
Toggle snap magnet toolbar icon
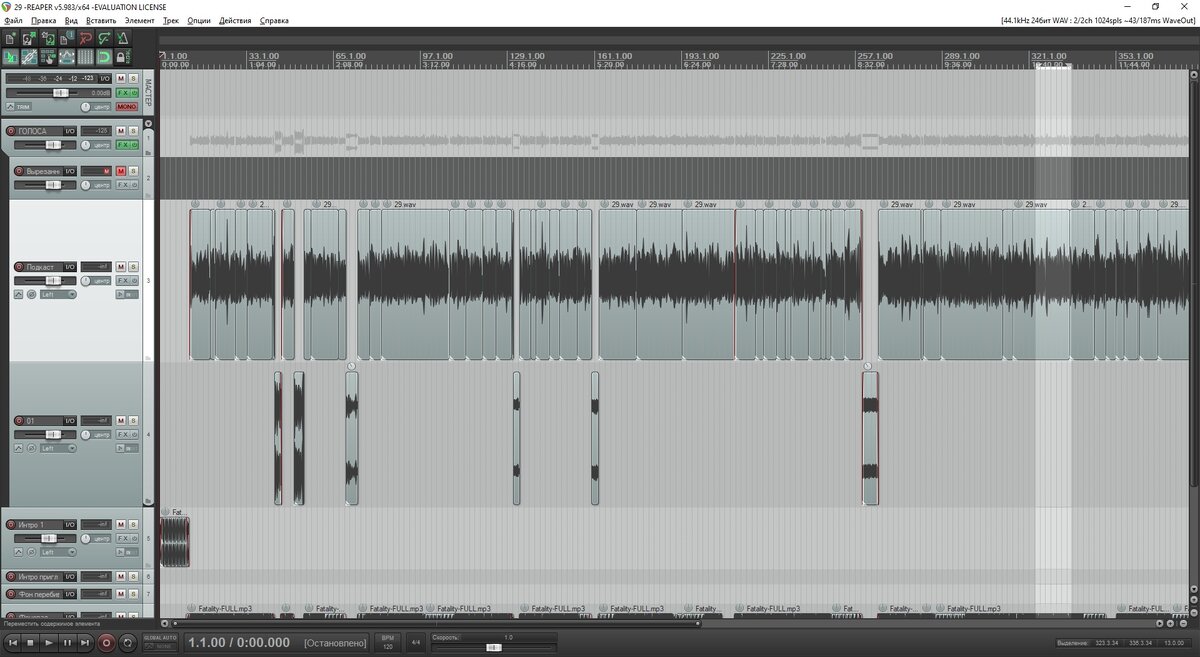point(104,57)
